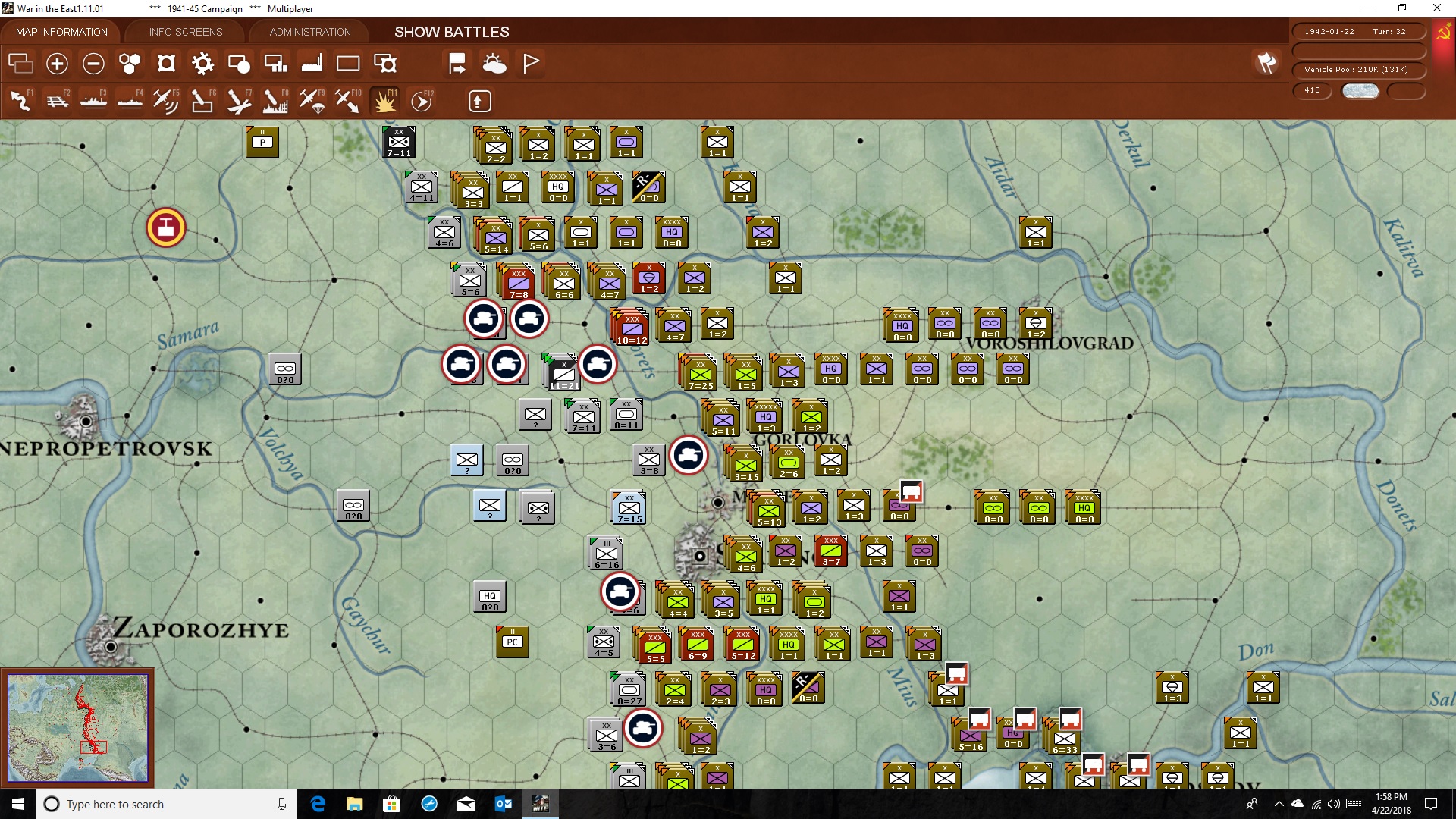This screenshot has height=819, width=1456.
Task: Select F7 bomb airfield mode icon
Action: (239, 100)
